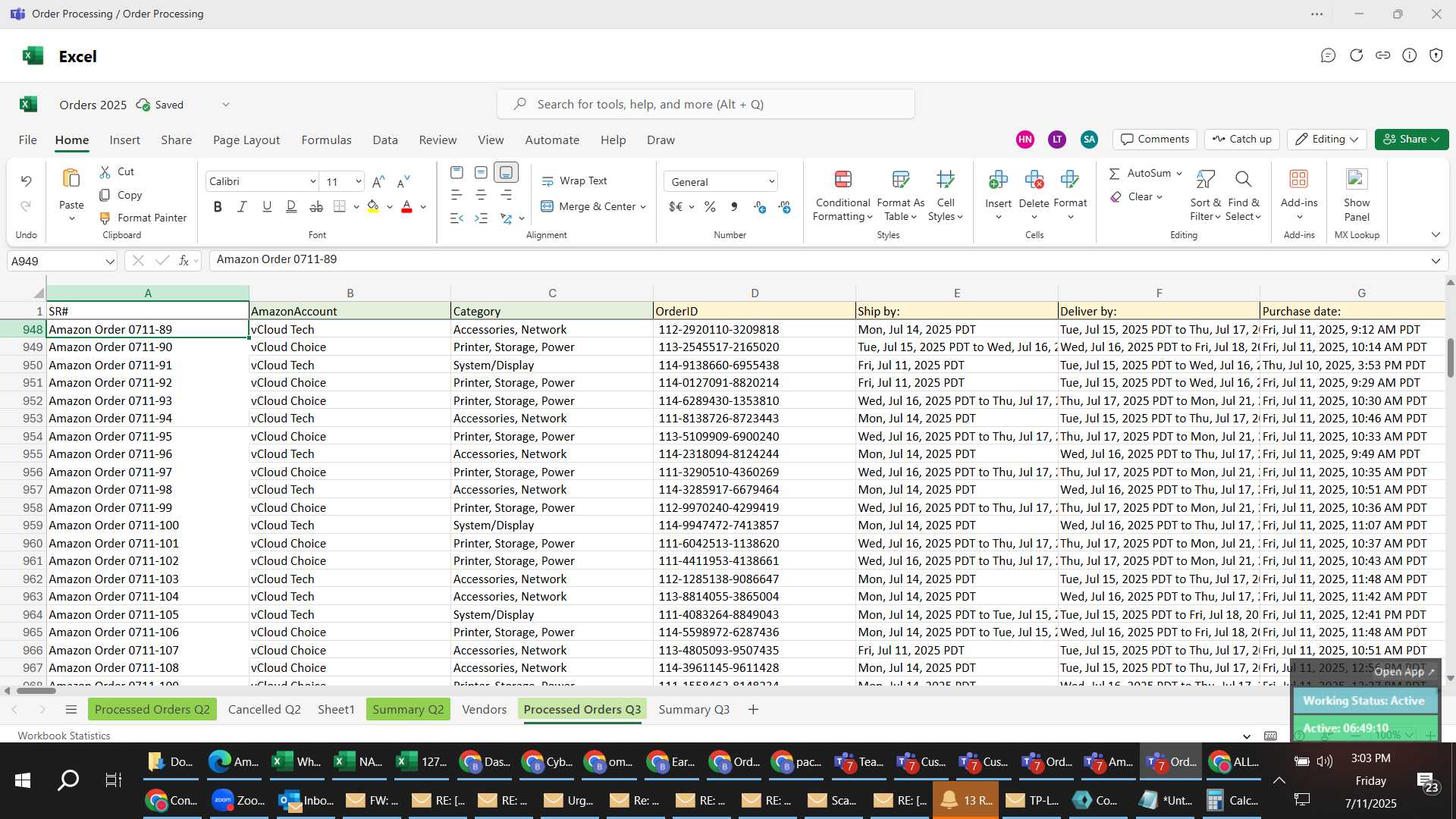Increase font size with the larger A icon
Image resolution: width=1456 pixels, height=819 pixels.
tap(378, 181)
